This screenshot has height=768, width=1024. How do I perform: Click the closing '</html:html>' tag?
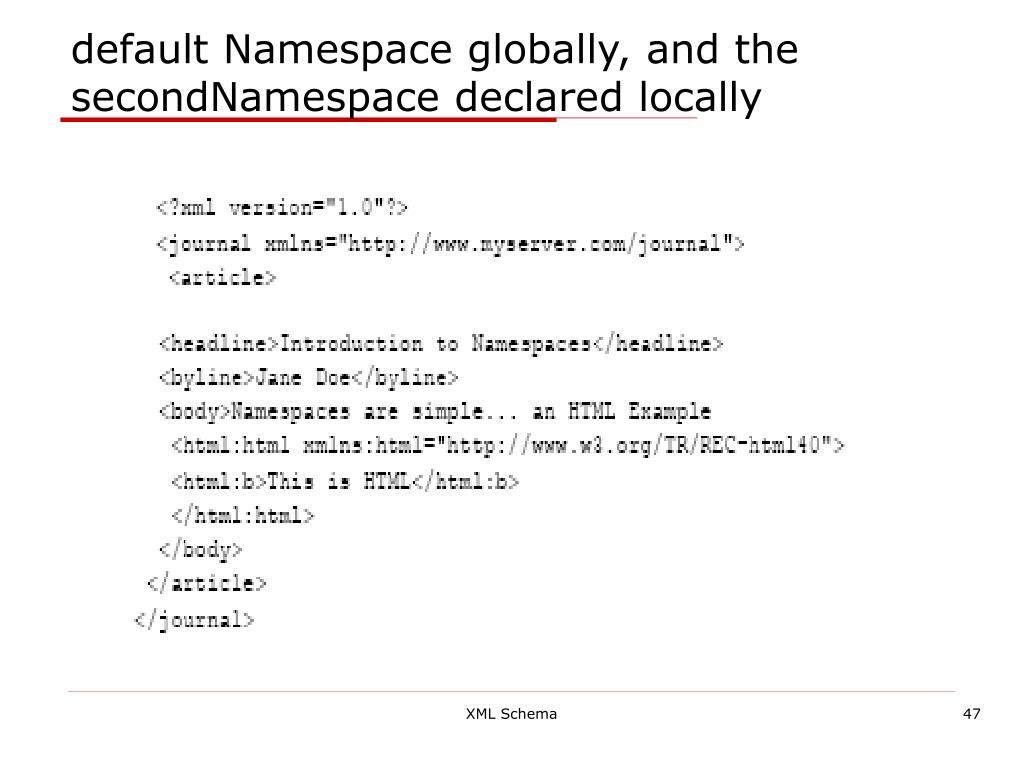(x=242, y=516)
